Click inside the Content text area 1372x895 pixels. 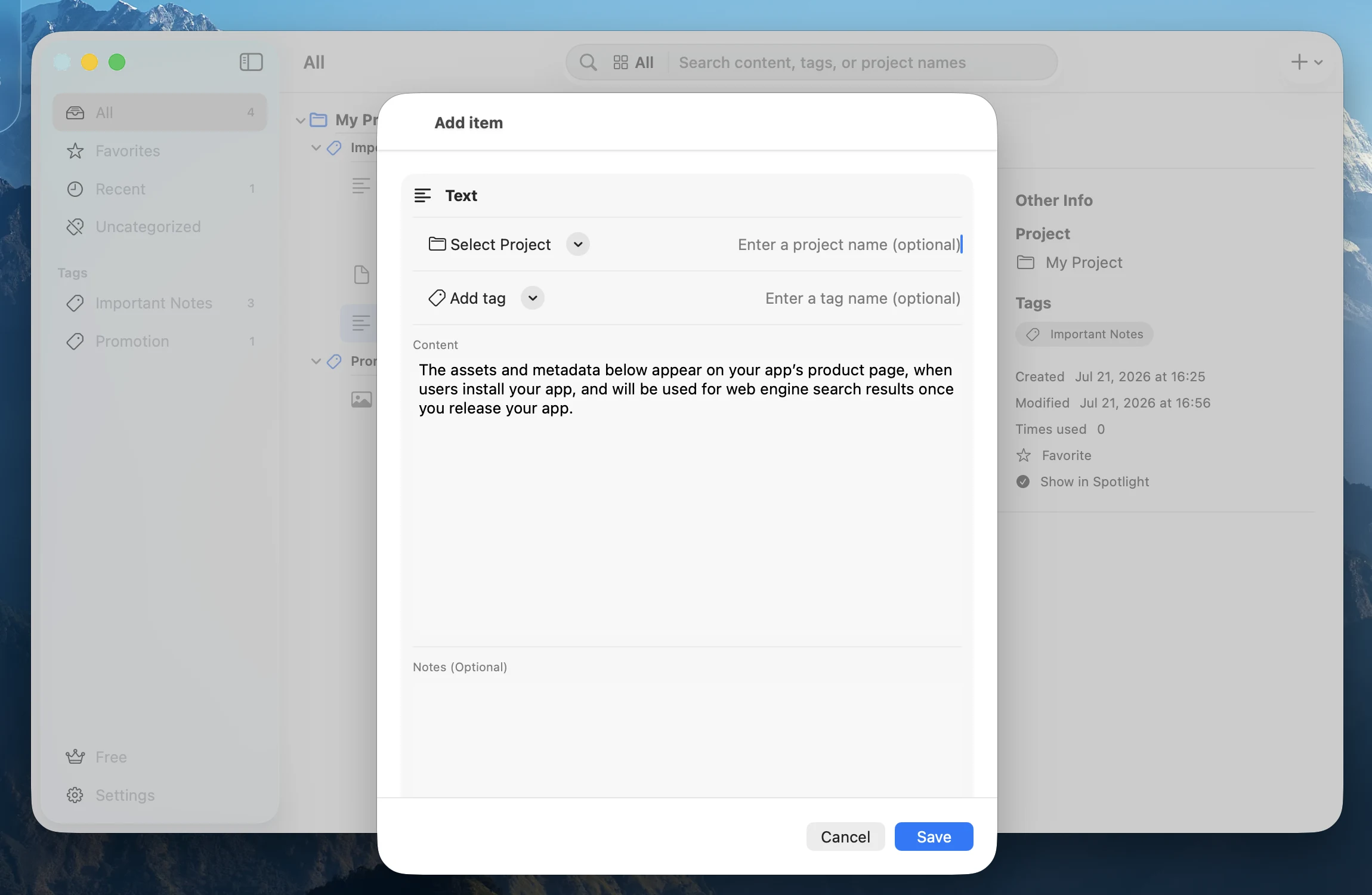[x=687, y=498]
